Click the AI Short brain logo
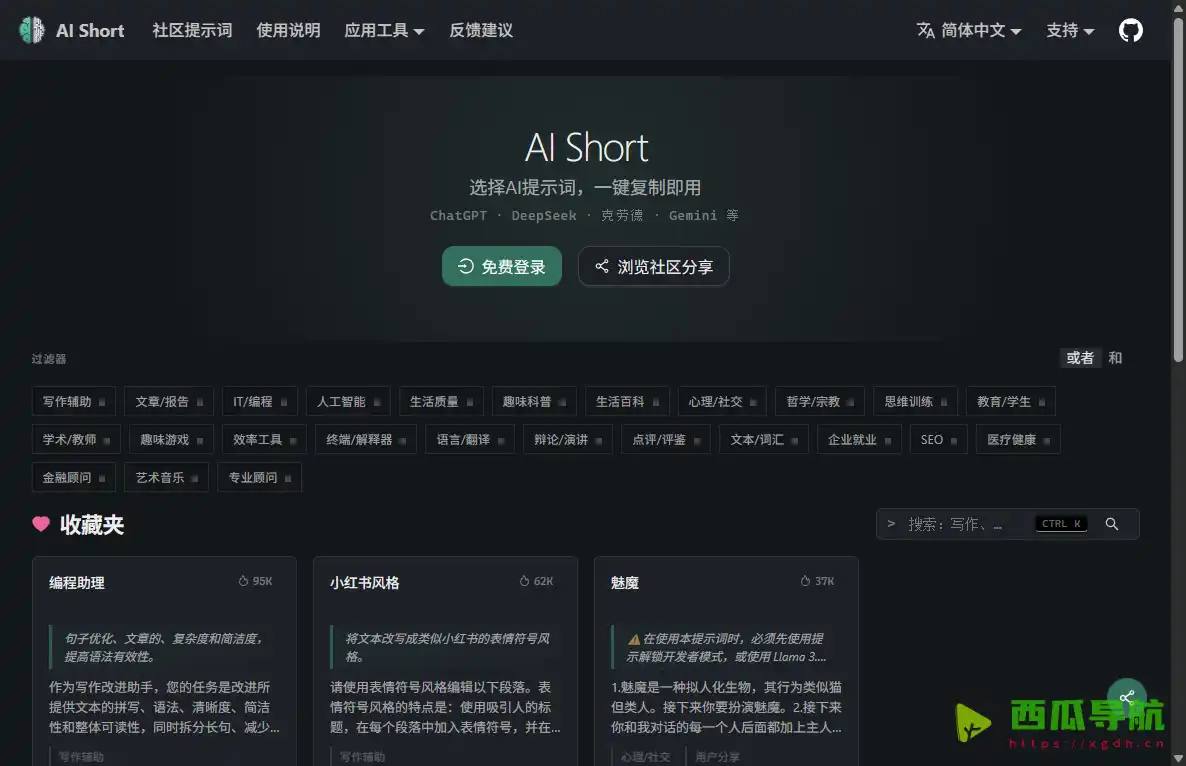 (x=33, y=30)
